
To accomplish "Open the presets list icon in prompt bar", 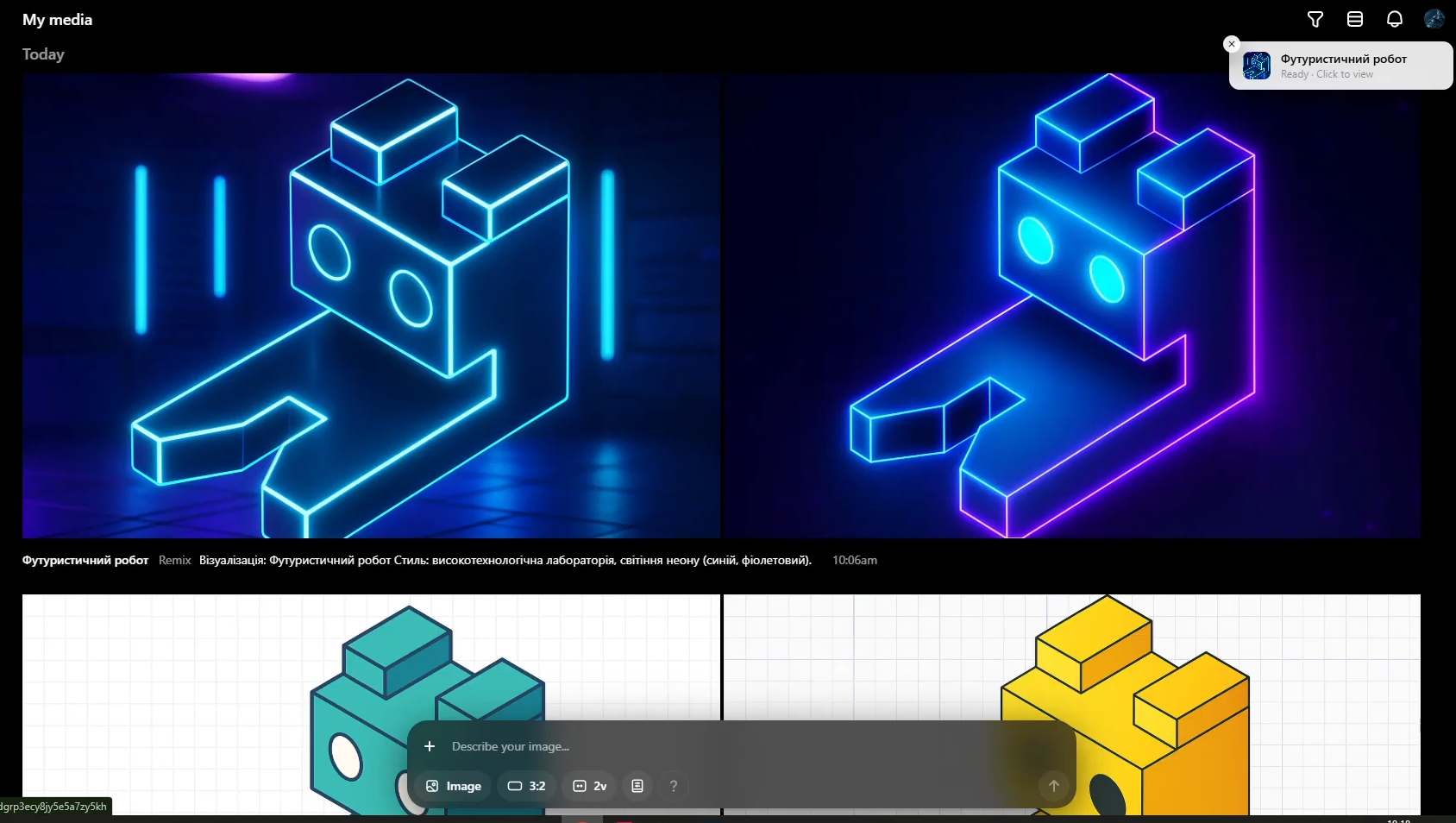I will (x=637, y=786).
